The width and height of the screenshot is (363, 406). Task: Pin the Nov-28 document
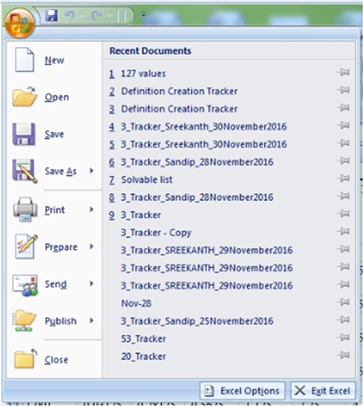coord(343,302)
